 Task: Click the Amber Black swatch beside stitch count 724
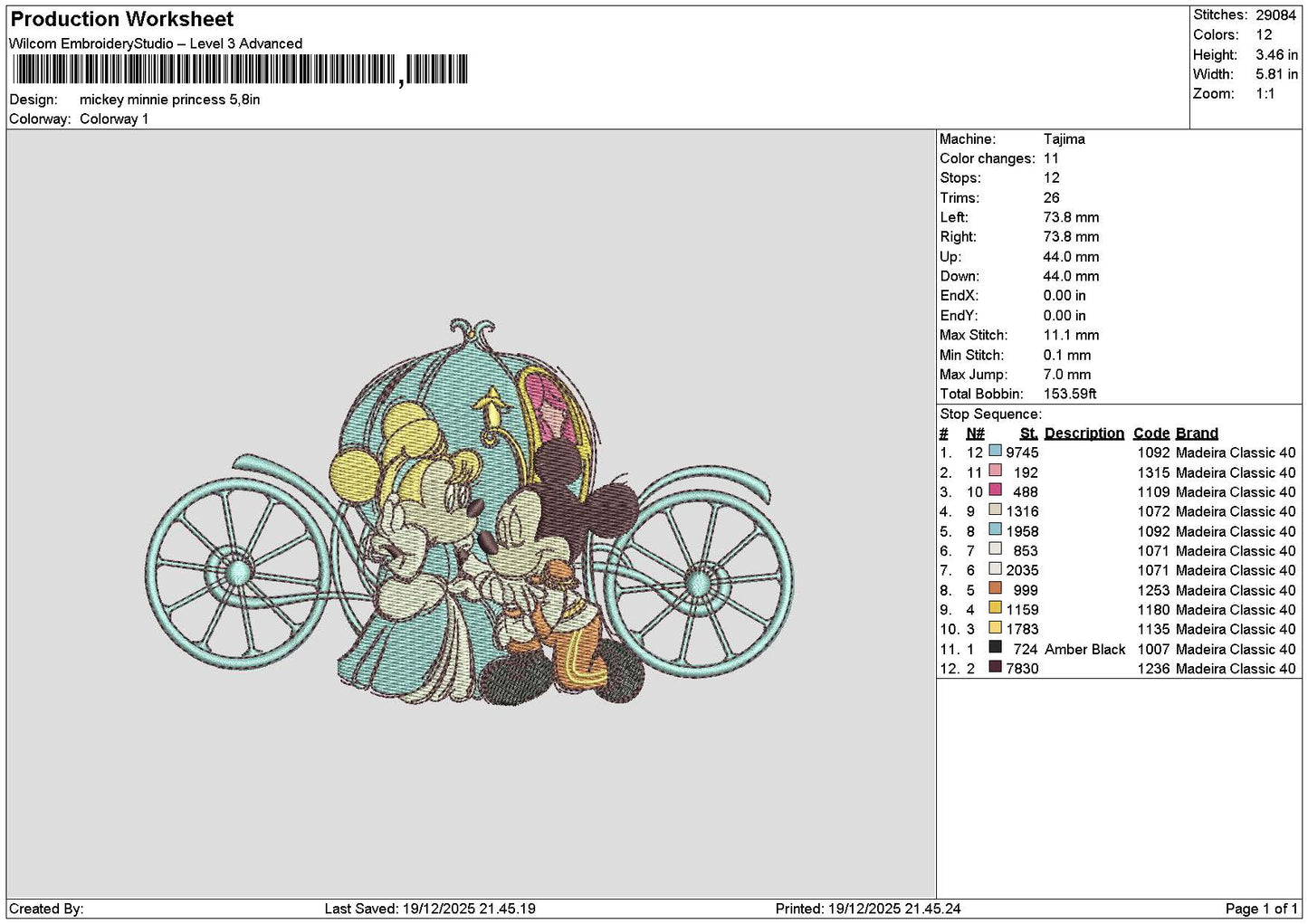995,647
